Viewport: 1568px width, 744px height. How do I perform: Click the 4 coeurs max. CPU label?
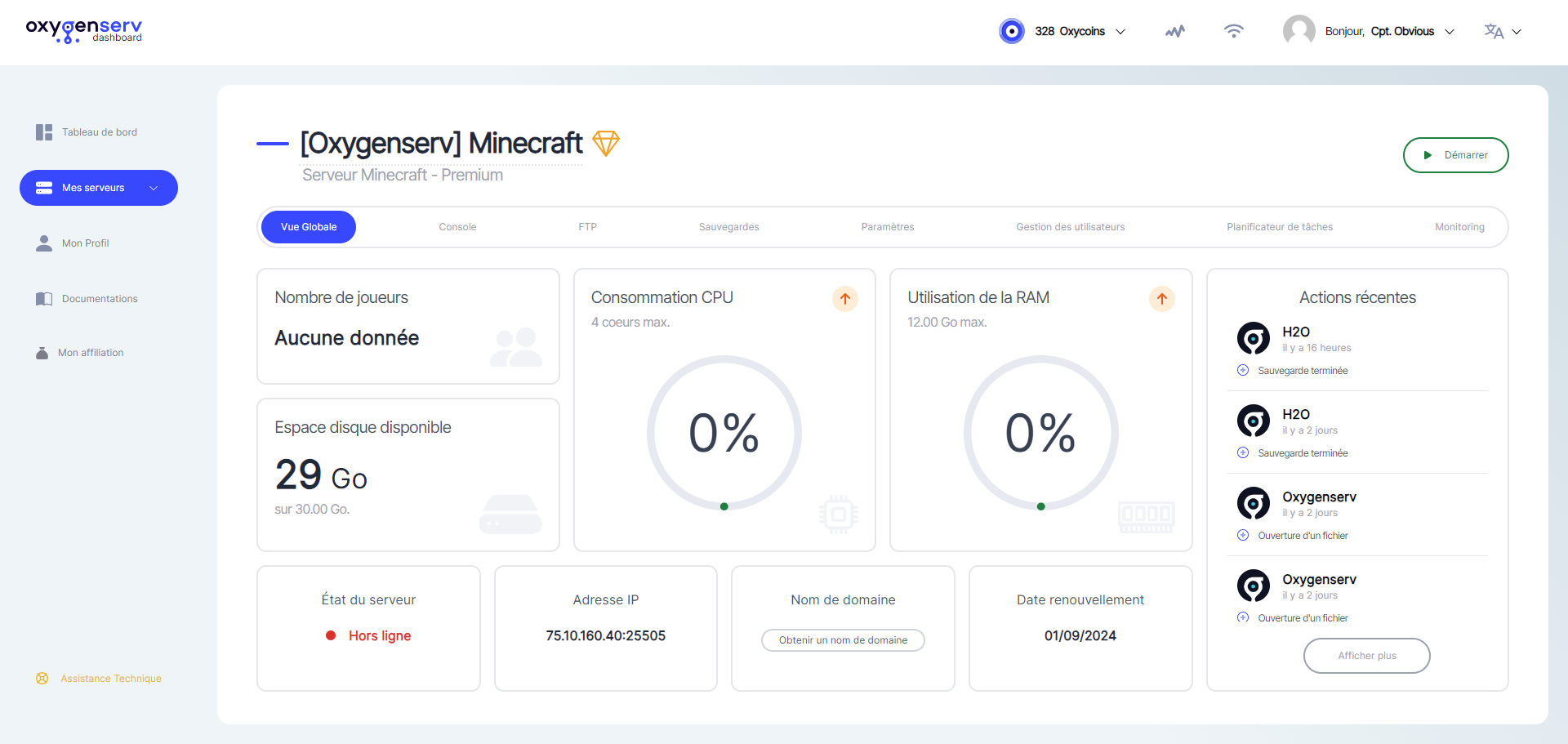[x=630, y=323]
